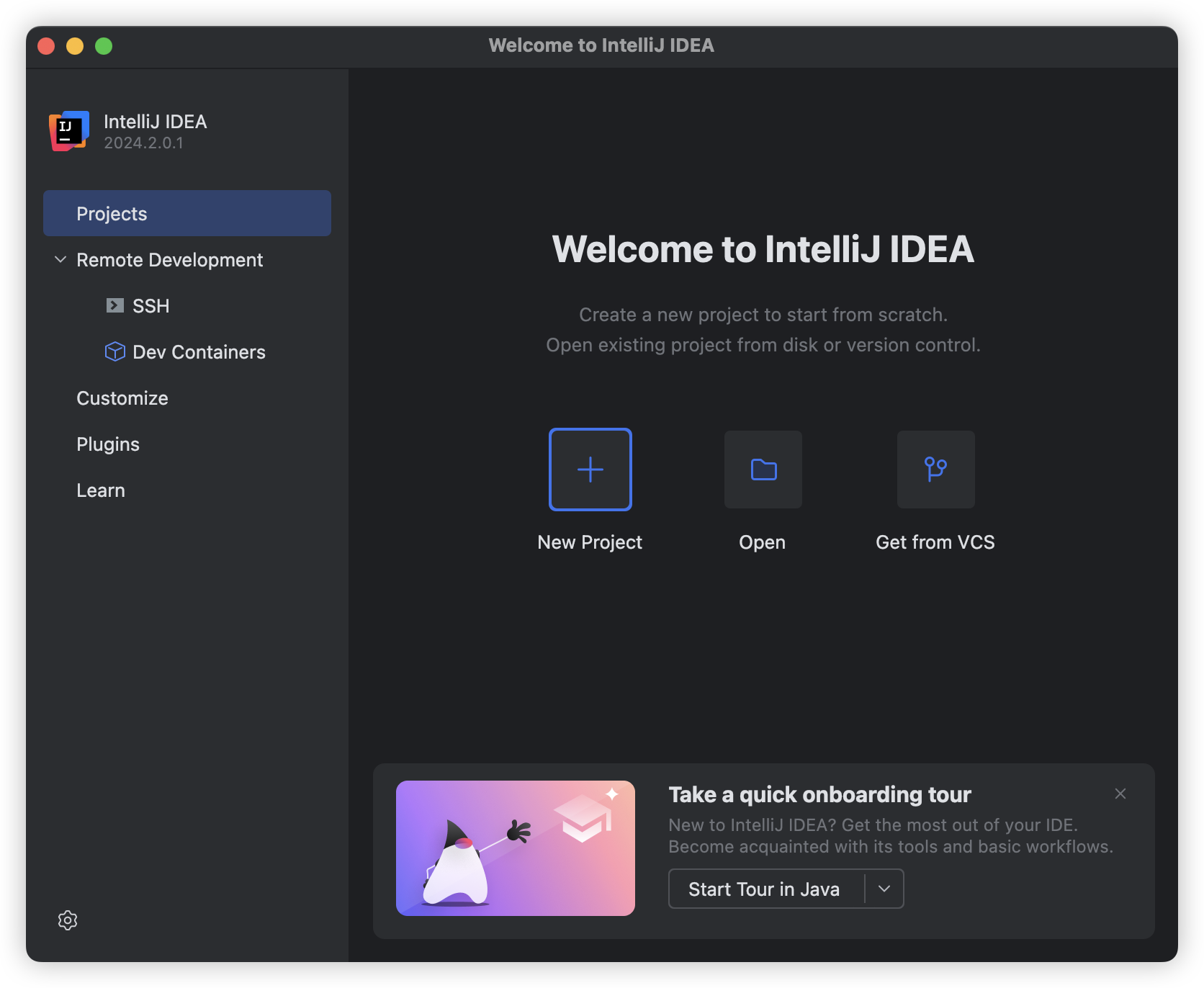Click the Take a quick onboarding tour heading
The width and height of the screenshot is (1204, 988).
point(820,794)
